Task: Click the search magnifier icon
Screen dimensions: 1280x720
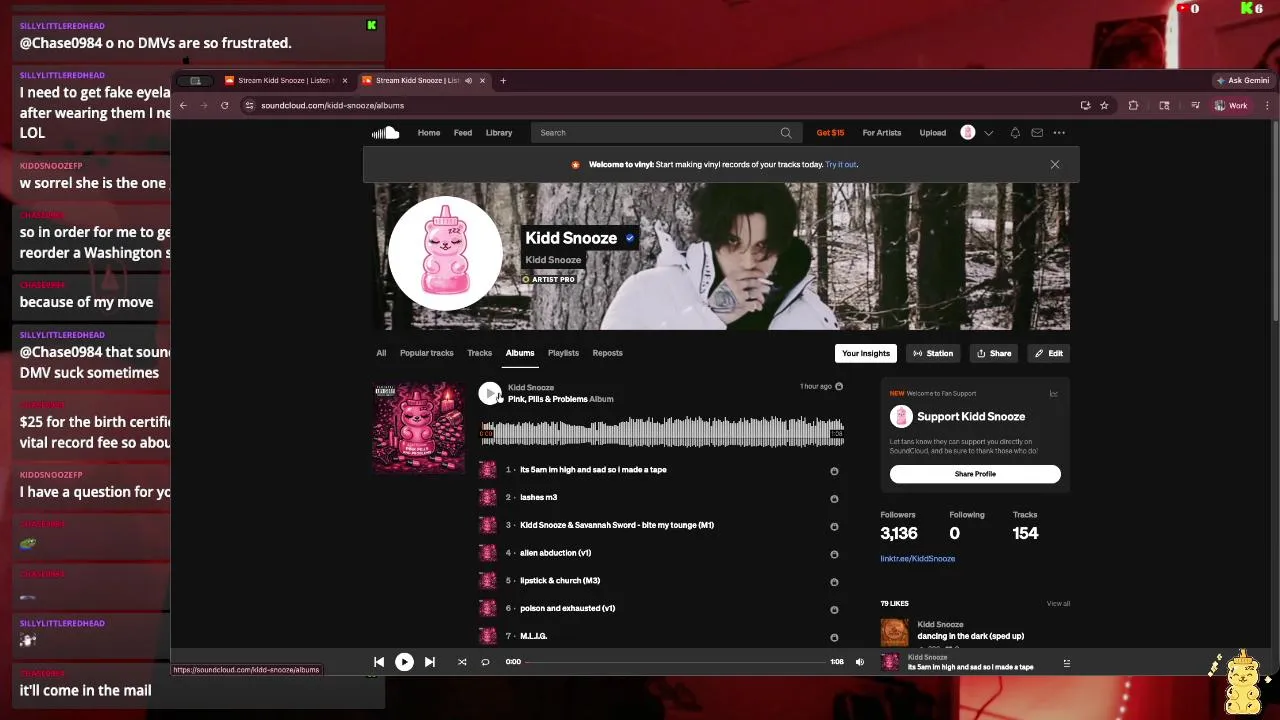Action: [786, 132]
